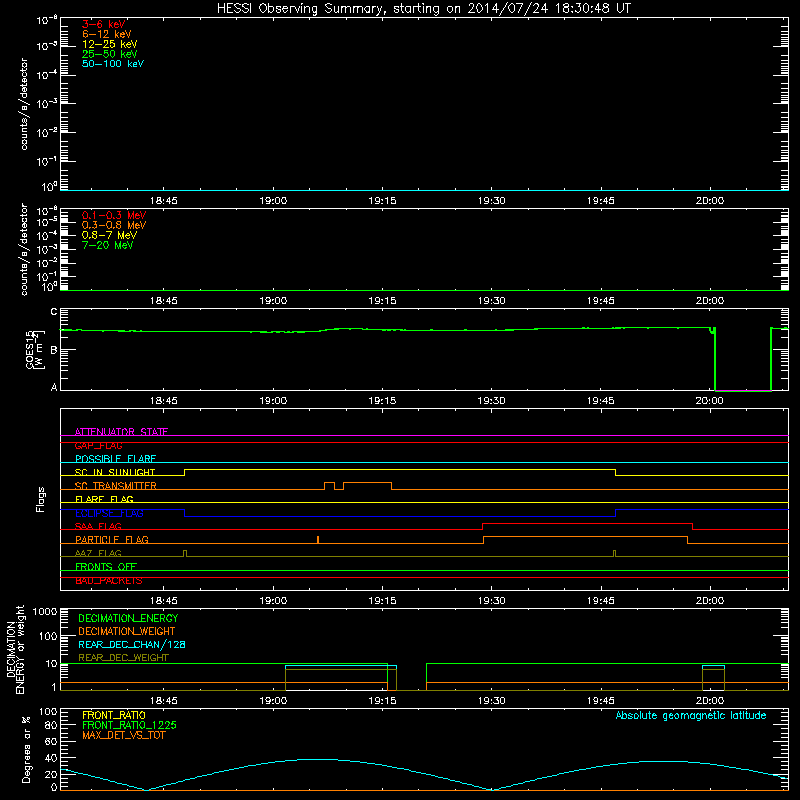800x800 pixels.
Task: Select the POSSIBLE_FLARE flag label
Action: (x=115, y=459)
